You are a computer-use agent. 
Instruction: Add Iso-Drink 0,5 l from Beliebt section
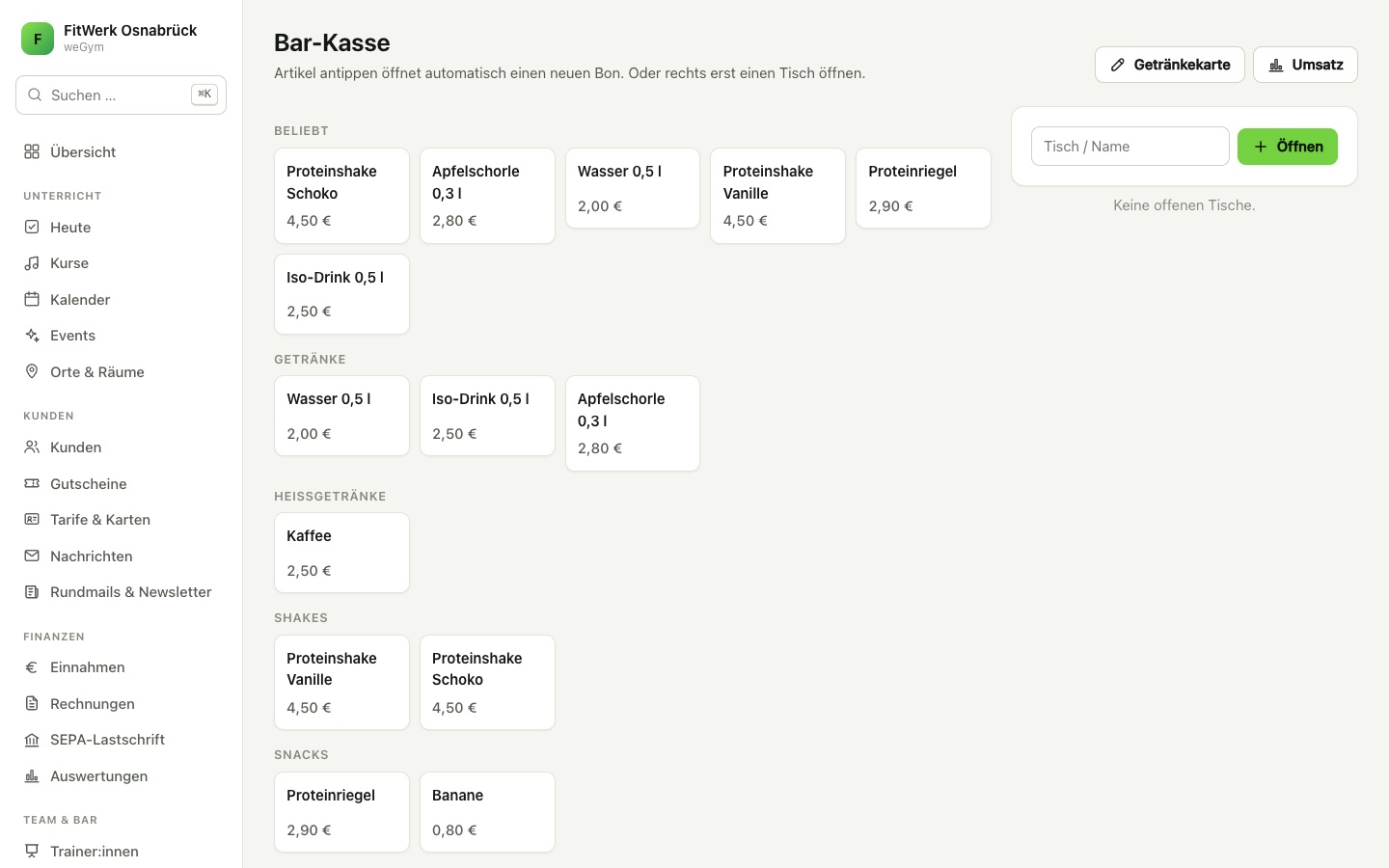click(341, 294)
